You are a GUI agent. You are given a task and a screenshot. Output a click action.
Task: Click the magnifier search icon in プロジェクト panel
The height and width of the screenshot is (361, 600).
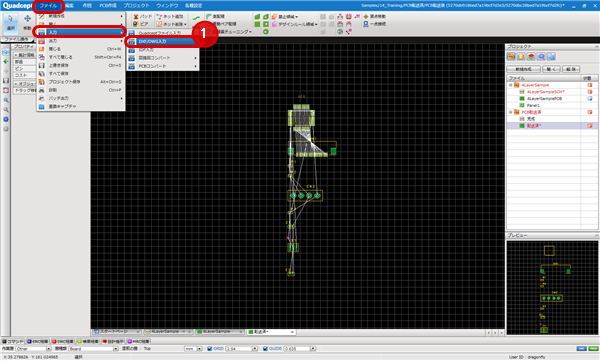coord(541,57)
